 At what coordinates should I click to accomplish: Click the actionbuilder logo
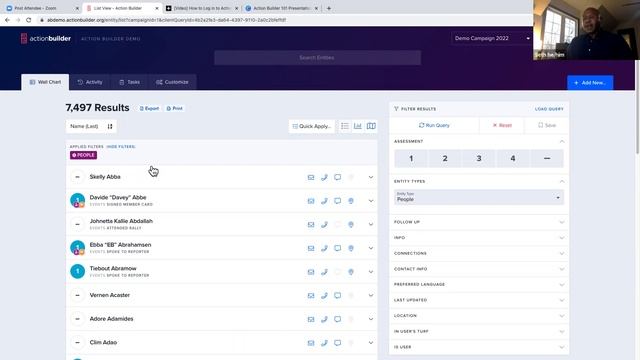[x=46, y=38]
